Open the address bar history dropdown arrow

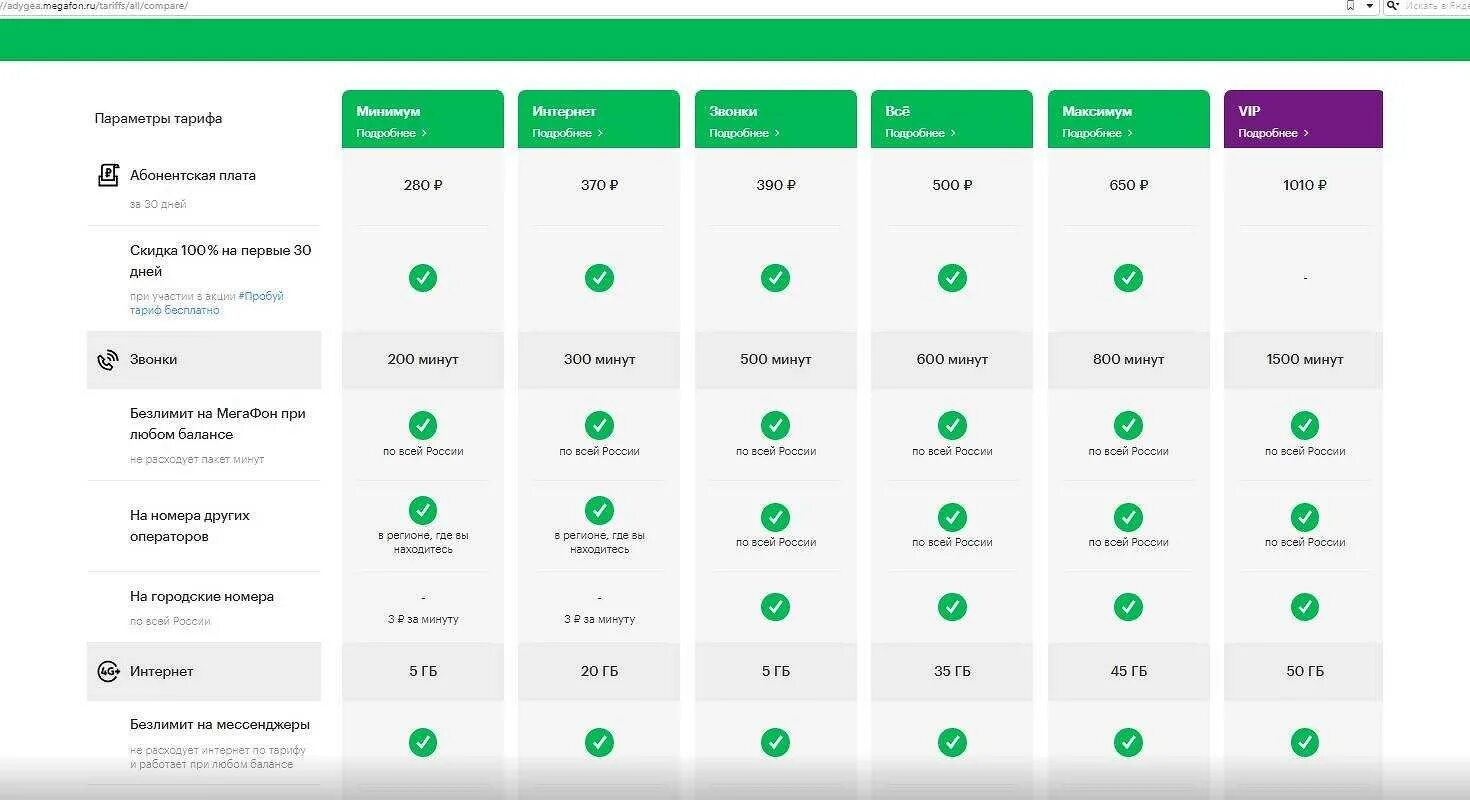[x=1370, y=6]
